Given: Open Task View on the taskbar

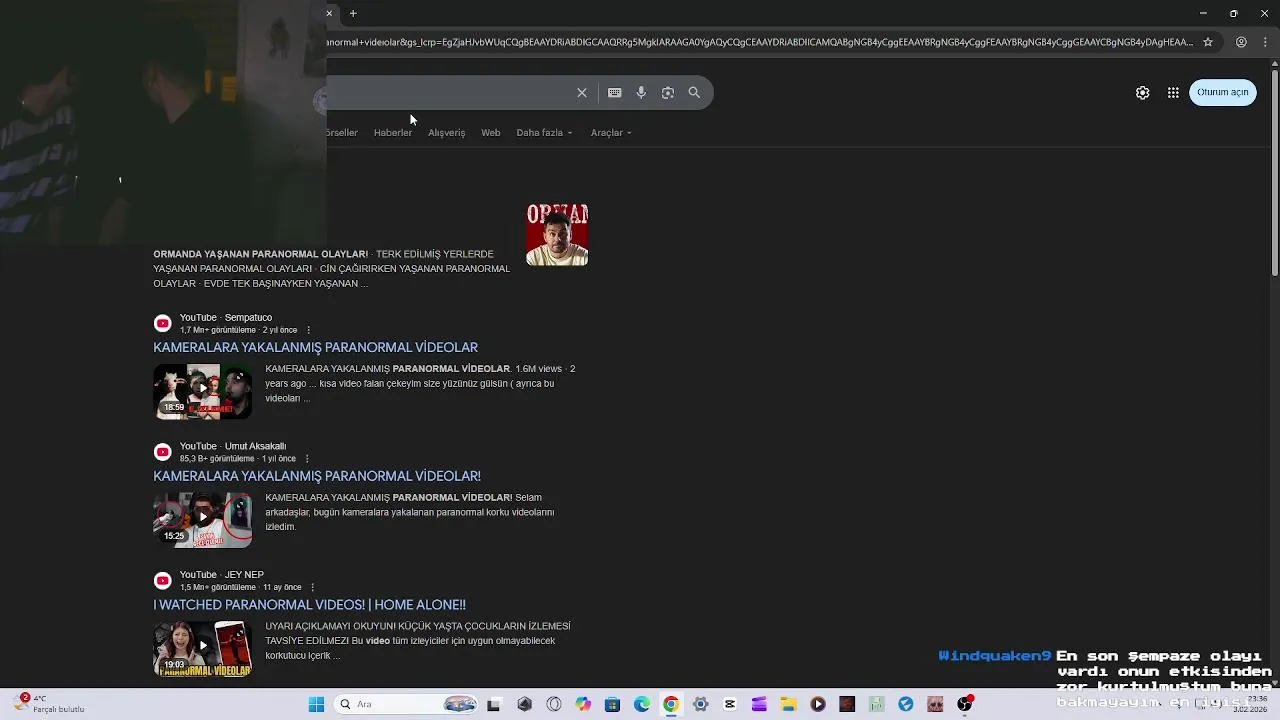Looking at the screenshot, I should click(493, 704).
